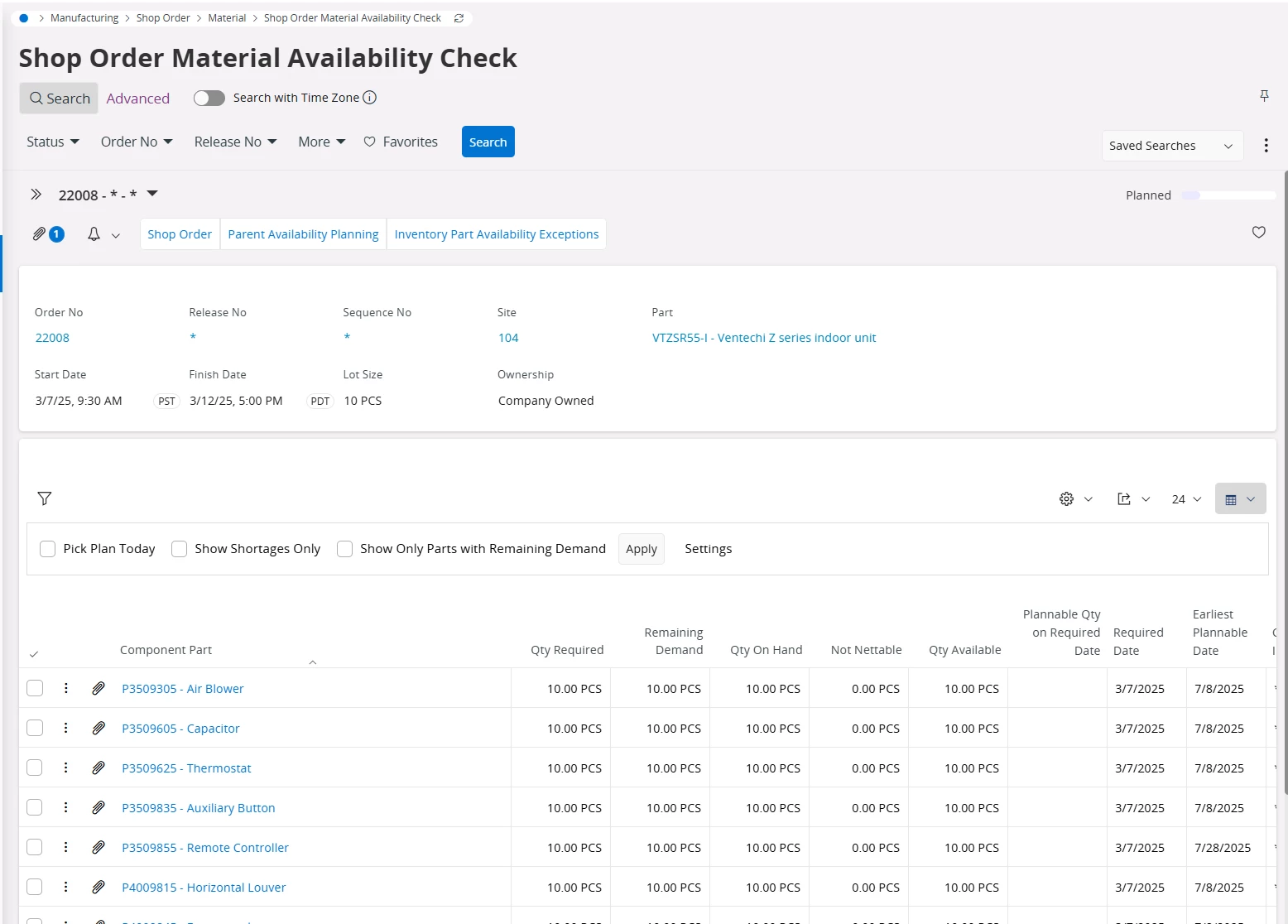This screenshot has height=924, width=1288.
Task: Click the refresh icon in breadcrumb
Action: [x=459, y=18]
